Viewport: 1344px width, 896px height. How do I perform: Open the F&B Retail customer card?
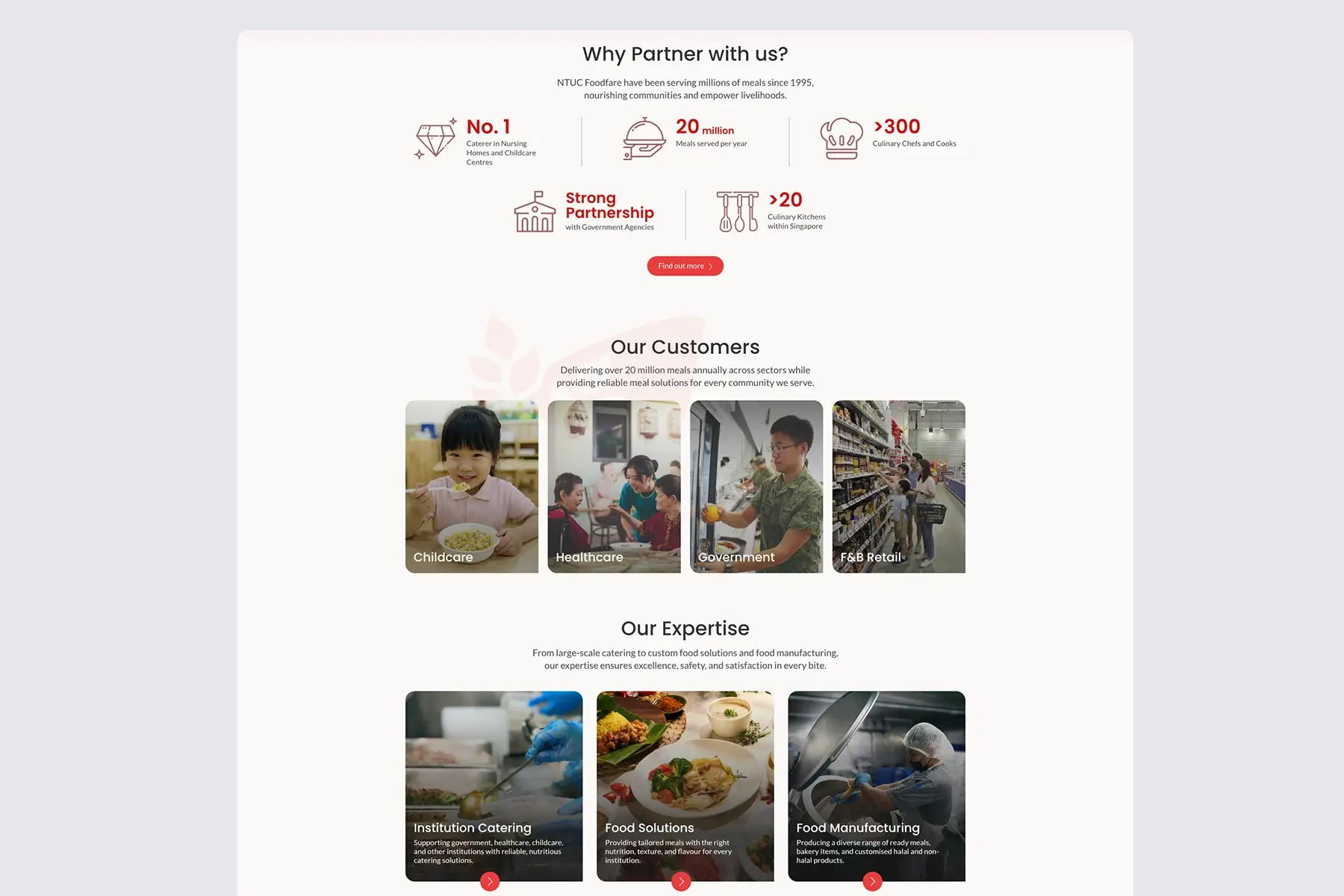coord(899,487)
